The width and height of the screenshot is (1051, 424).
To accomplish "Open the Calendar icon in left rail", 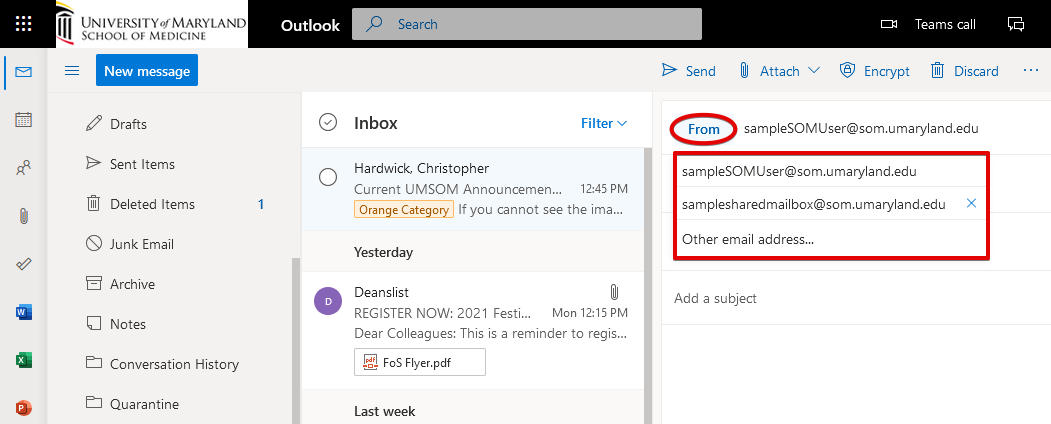I will [x=24, y=120].
